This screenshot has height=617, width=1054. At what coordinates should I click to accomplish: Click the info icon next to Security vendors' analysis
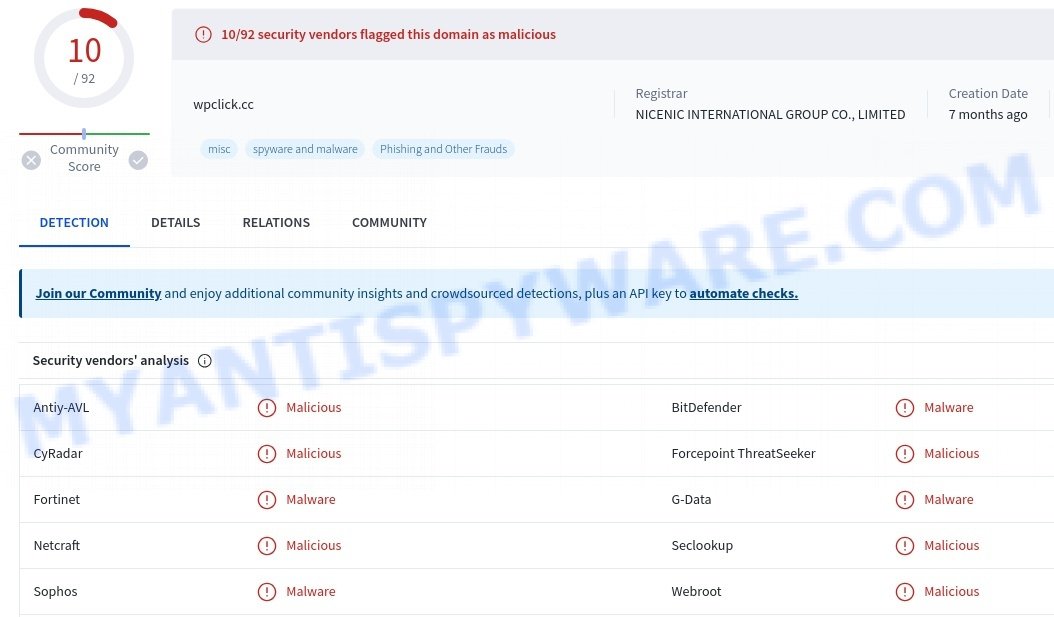coord(204,361)
